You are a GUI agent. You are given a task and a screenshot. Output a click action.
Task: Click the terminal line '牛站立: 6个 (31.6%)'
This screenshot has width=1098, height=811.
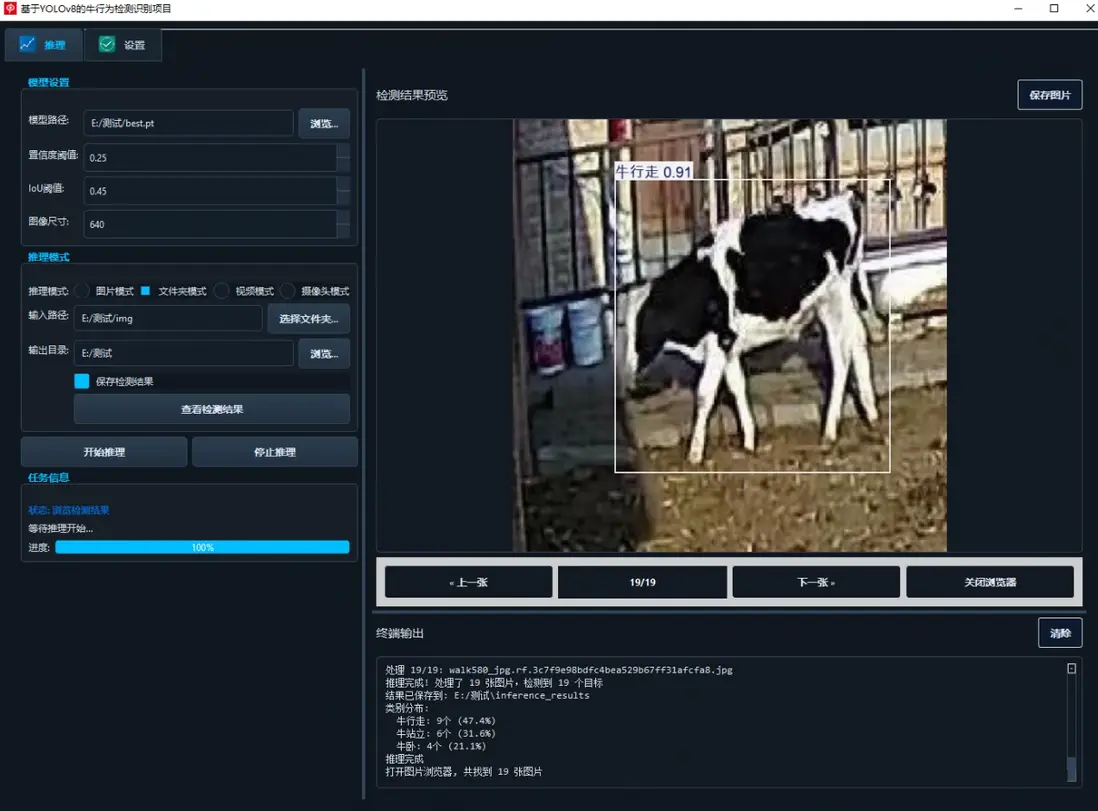[x=445, y=733]
